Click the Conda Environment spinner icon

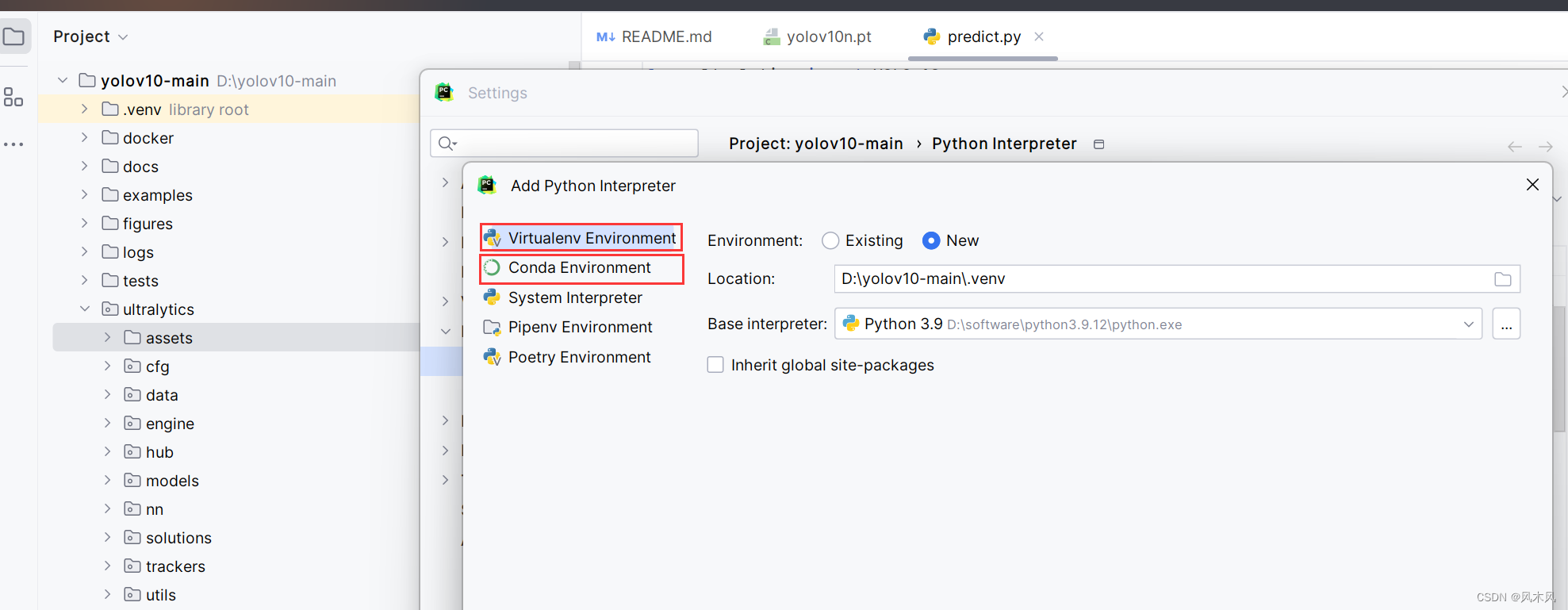click(492, 267)
